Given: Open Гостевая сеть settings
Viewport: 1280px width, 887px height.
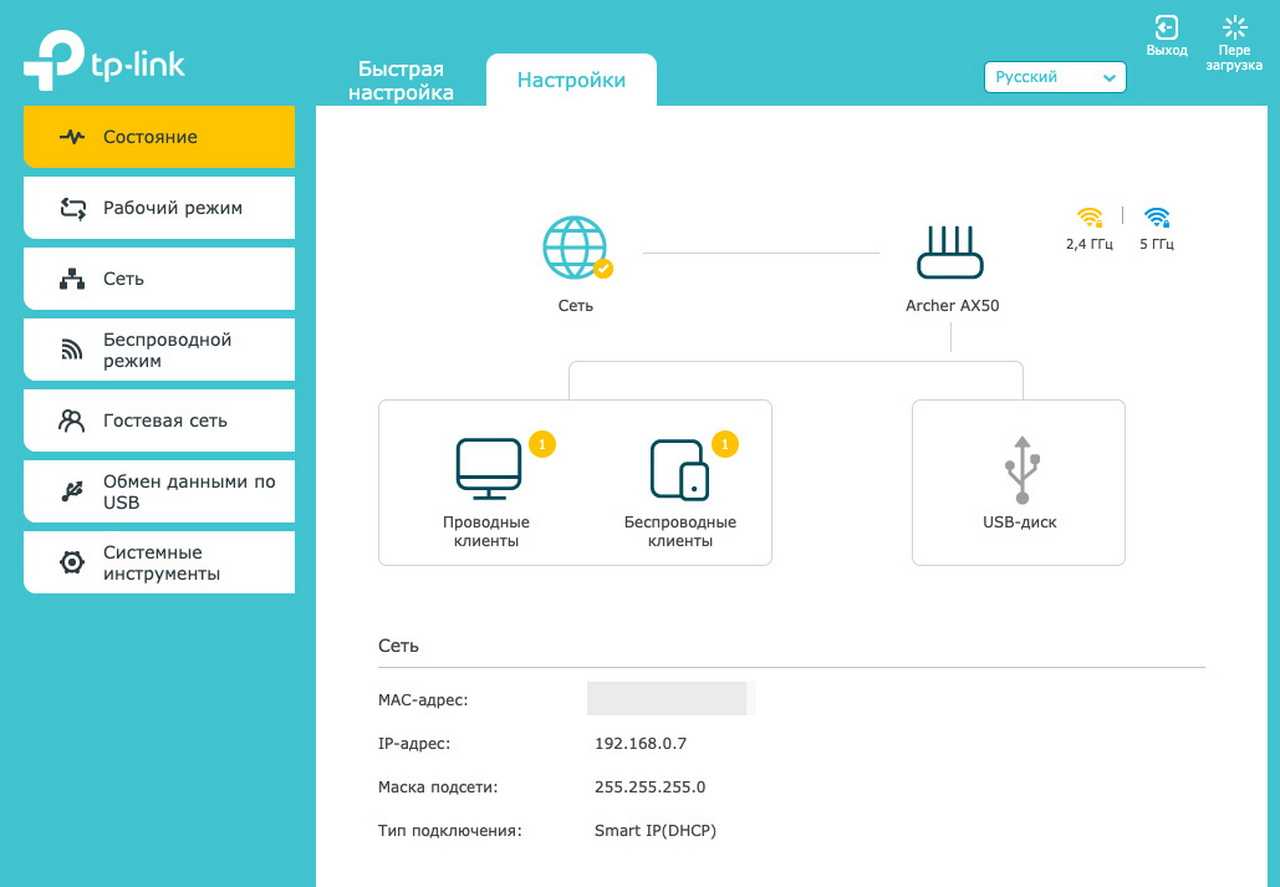Looking at the screenshot, I should coord(159,421).
